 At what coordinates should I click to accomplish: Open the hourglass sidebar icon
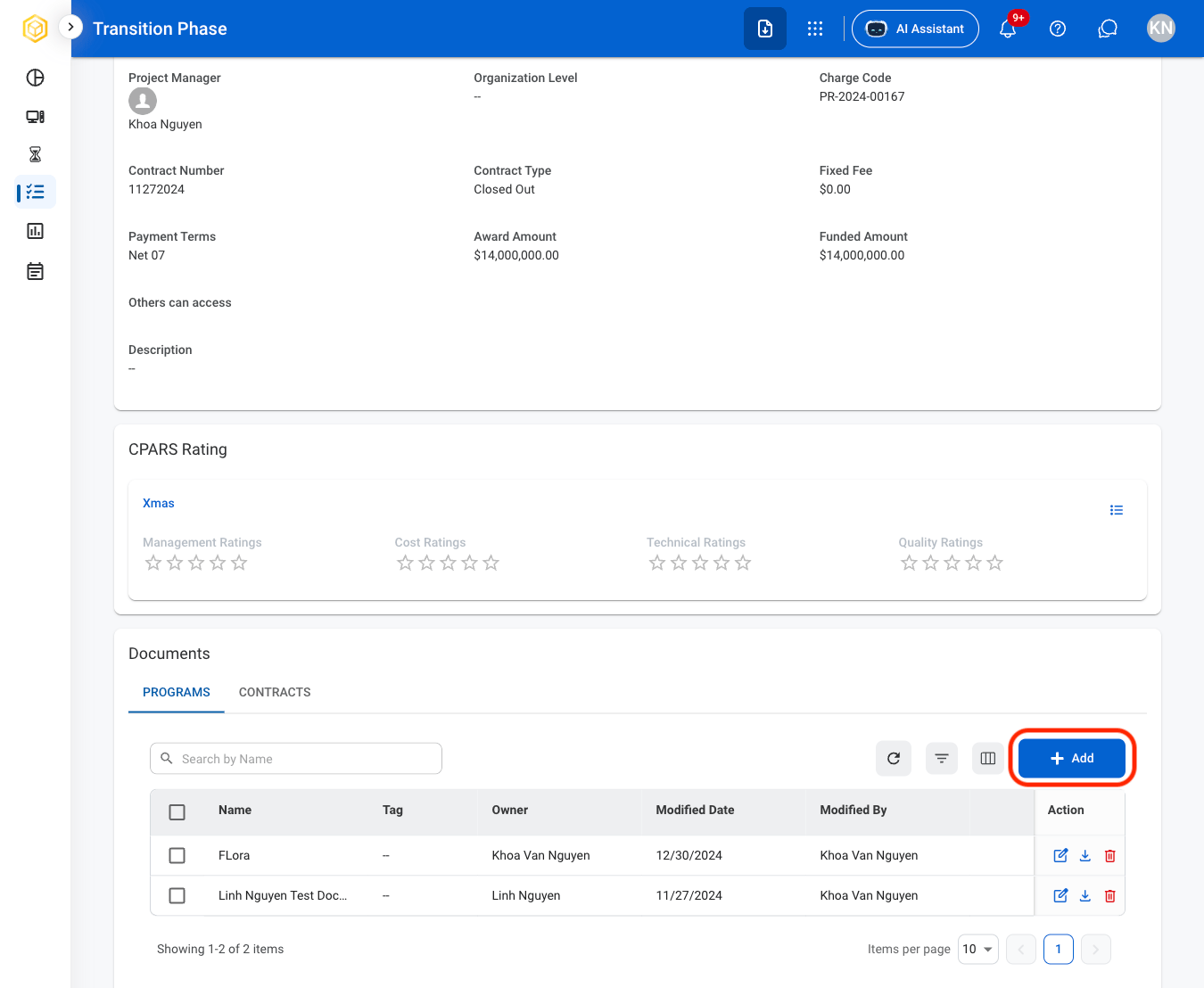pos(35,154)
